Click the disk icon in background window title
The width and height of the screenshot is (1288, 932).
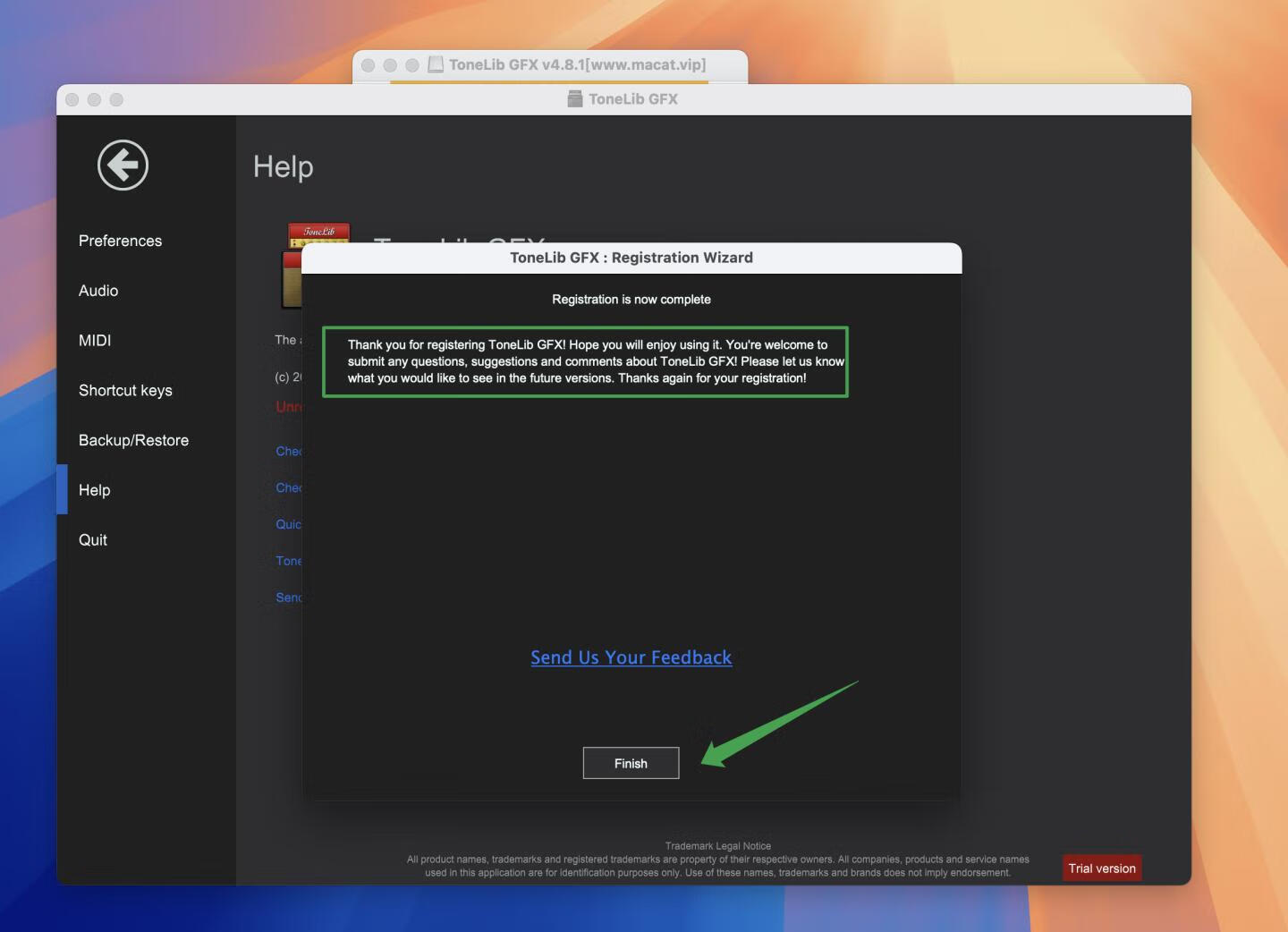436,64
